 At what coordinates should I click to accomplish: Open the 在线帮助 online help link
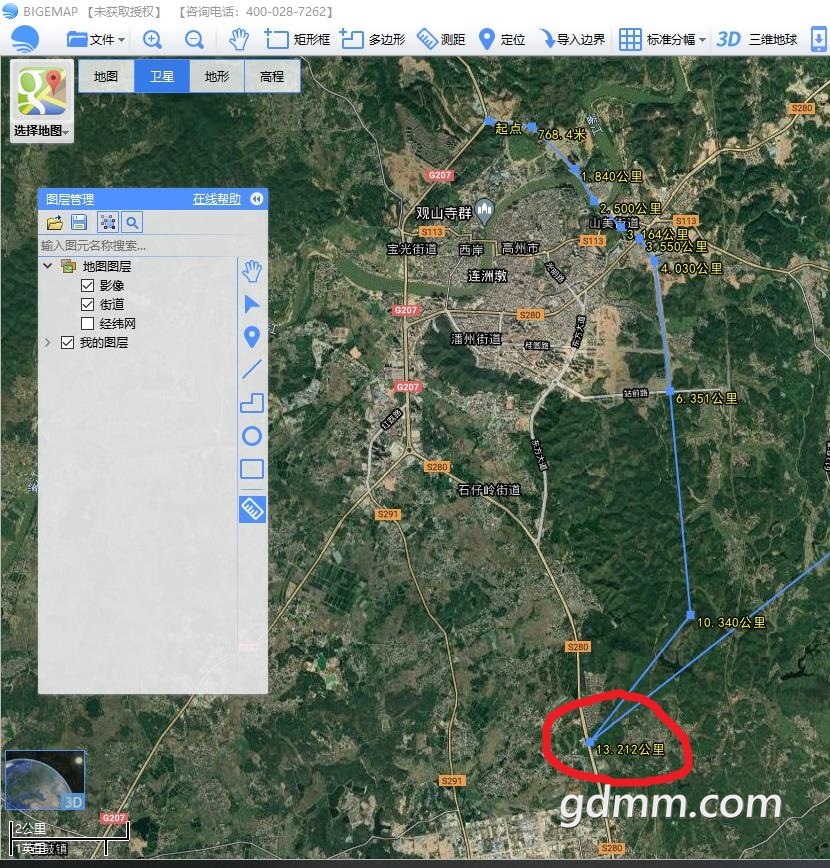coord(216,199)
